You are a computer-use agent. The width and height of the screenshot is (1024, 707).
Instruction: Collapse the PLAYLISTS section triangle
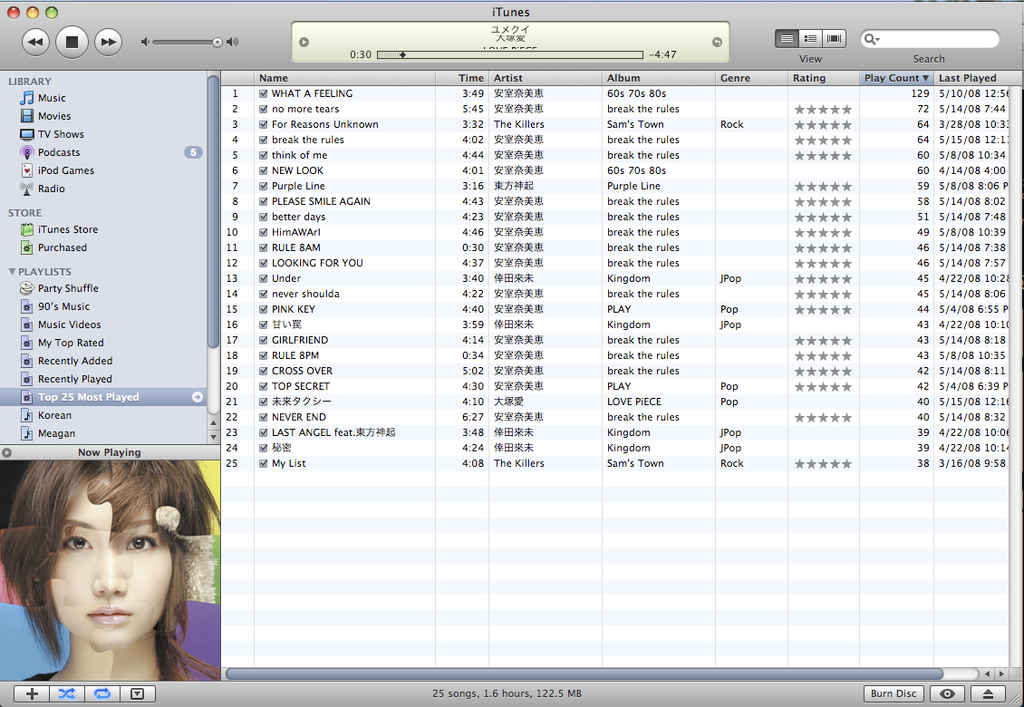12,272
